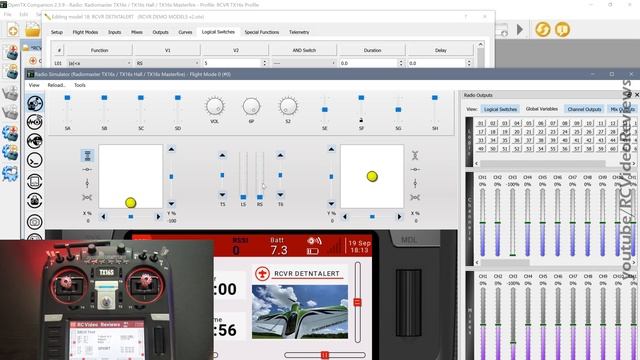
Task: Open the telemetry simulator globe icon in sidebar
Action: pyautogui.click(x=35, y=141)
